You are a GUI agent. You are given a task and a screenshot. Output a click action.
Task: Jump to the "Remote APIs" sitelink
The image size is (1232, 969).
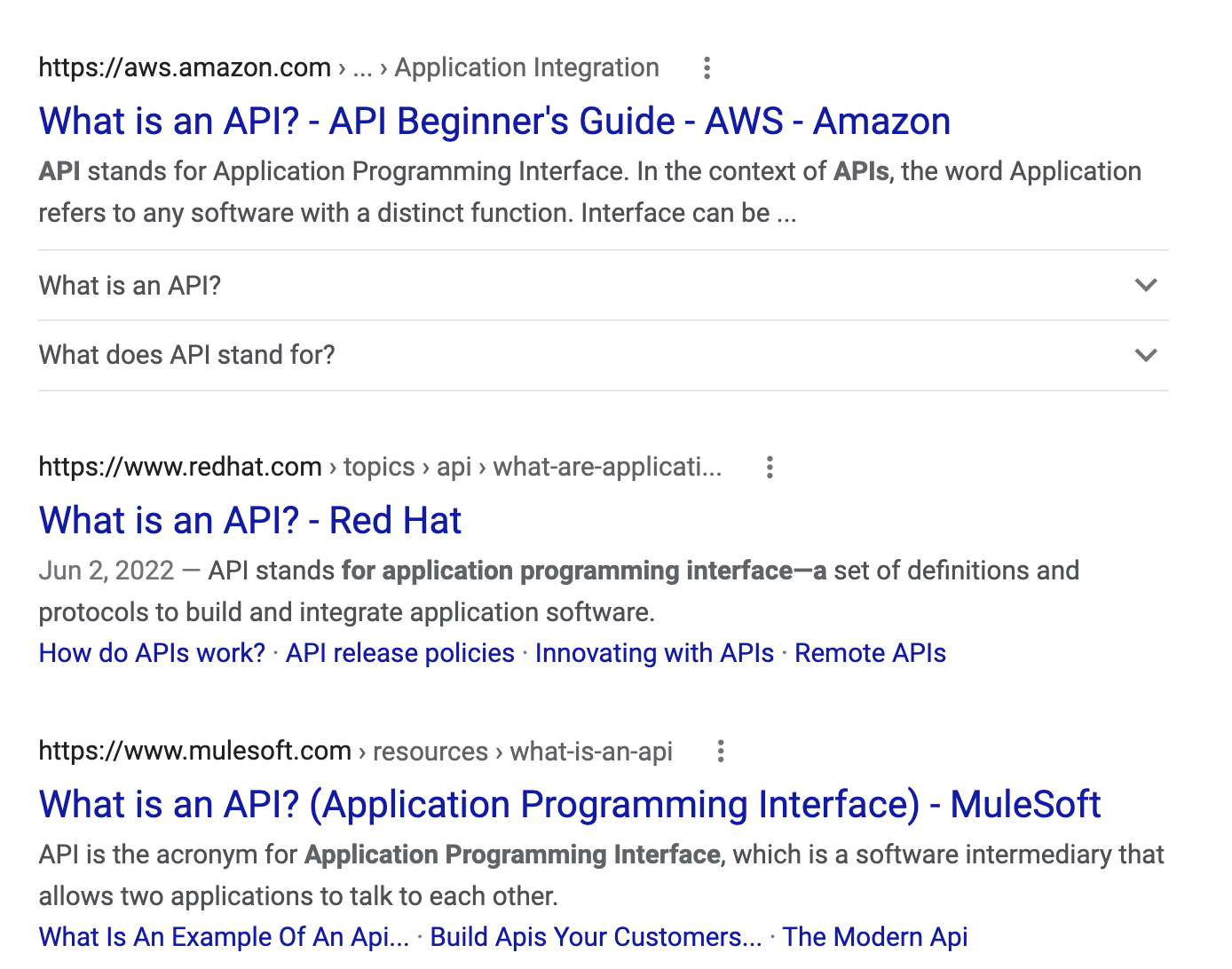(870, 653)
